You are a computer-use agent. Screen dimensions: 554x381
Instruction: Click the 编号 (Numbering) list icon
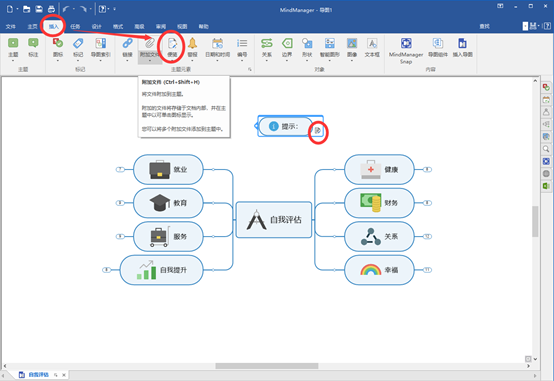(242, 43)
